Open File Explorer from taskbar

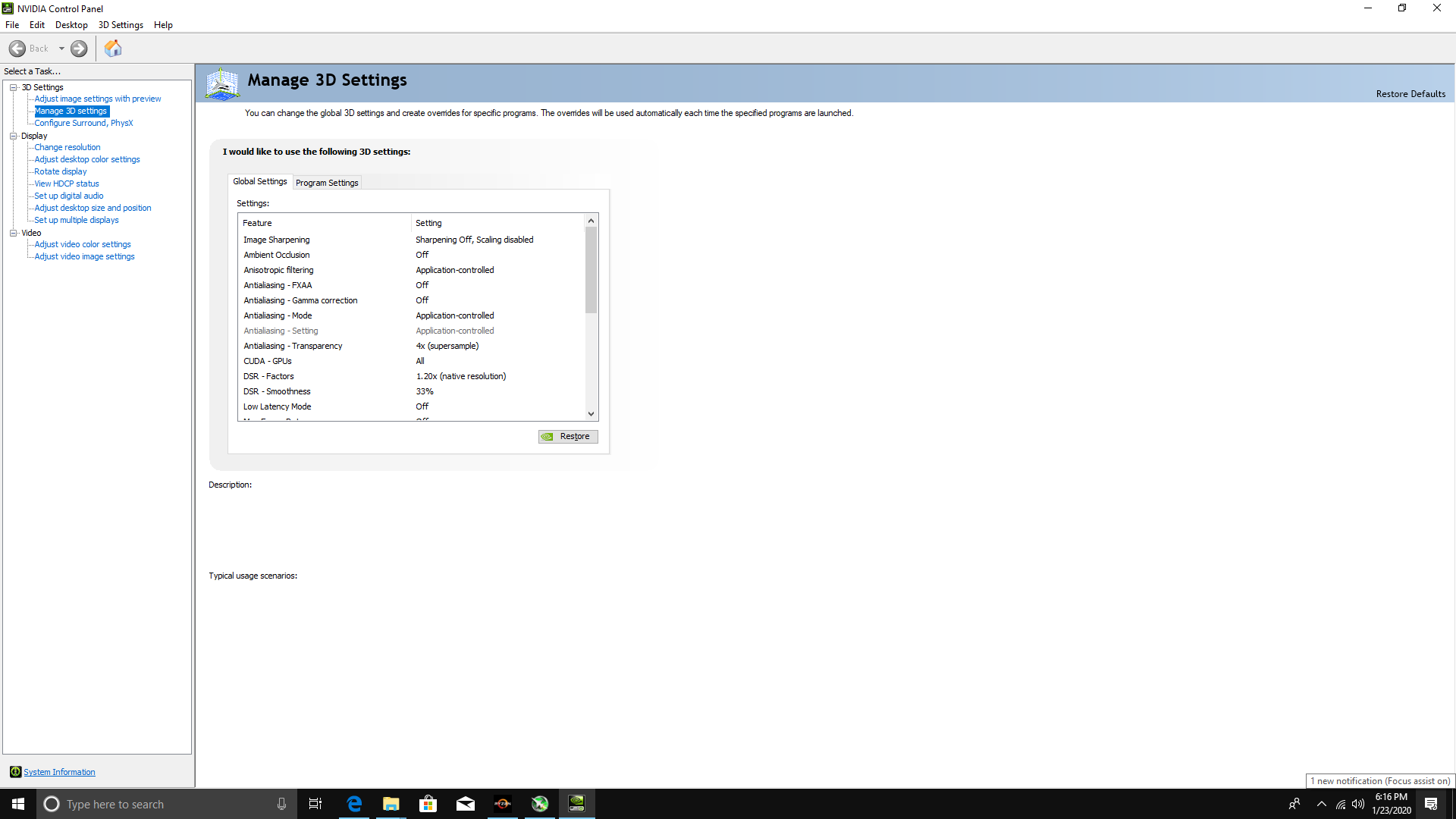(391, 804)
